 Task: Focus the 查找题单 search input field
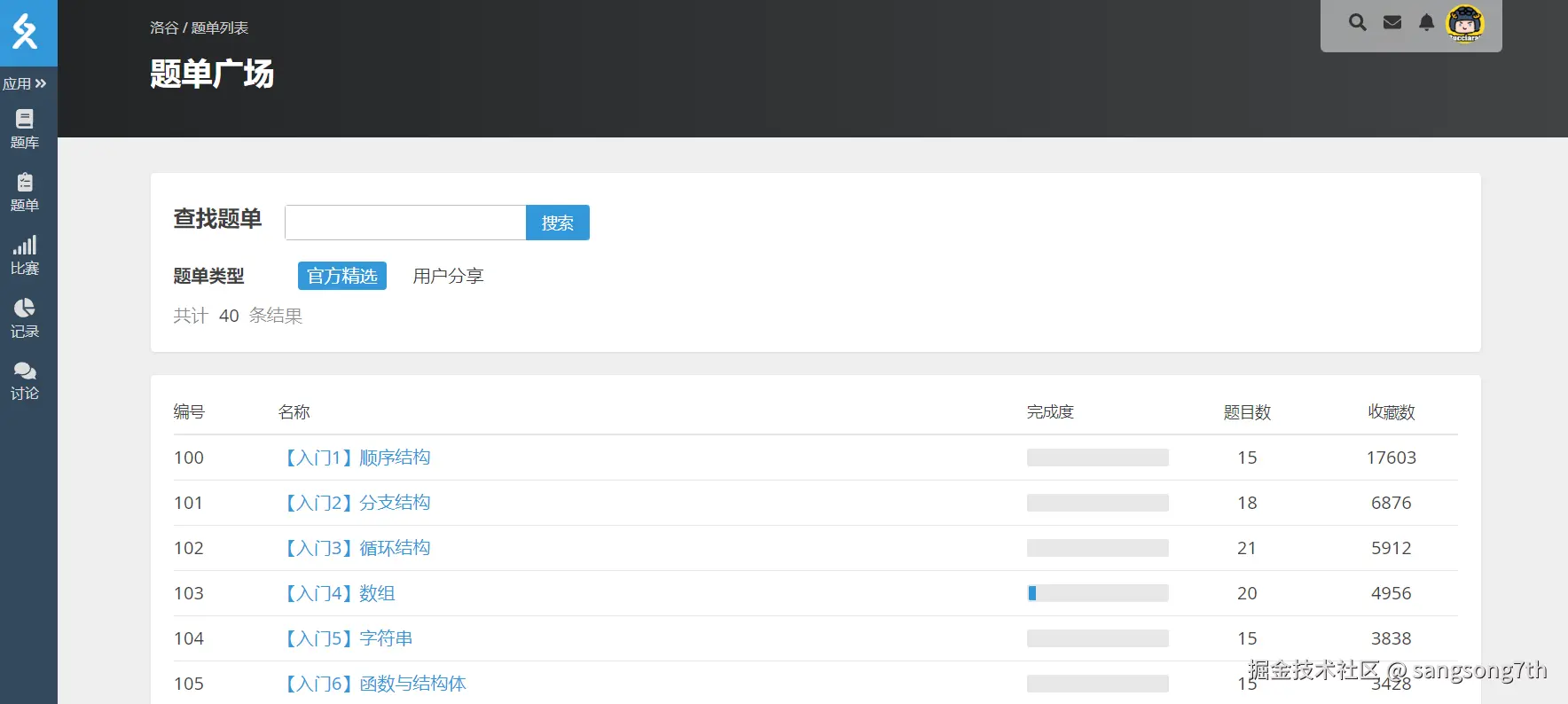(405, 223)
